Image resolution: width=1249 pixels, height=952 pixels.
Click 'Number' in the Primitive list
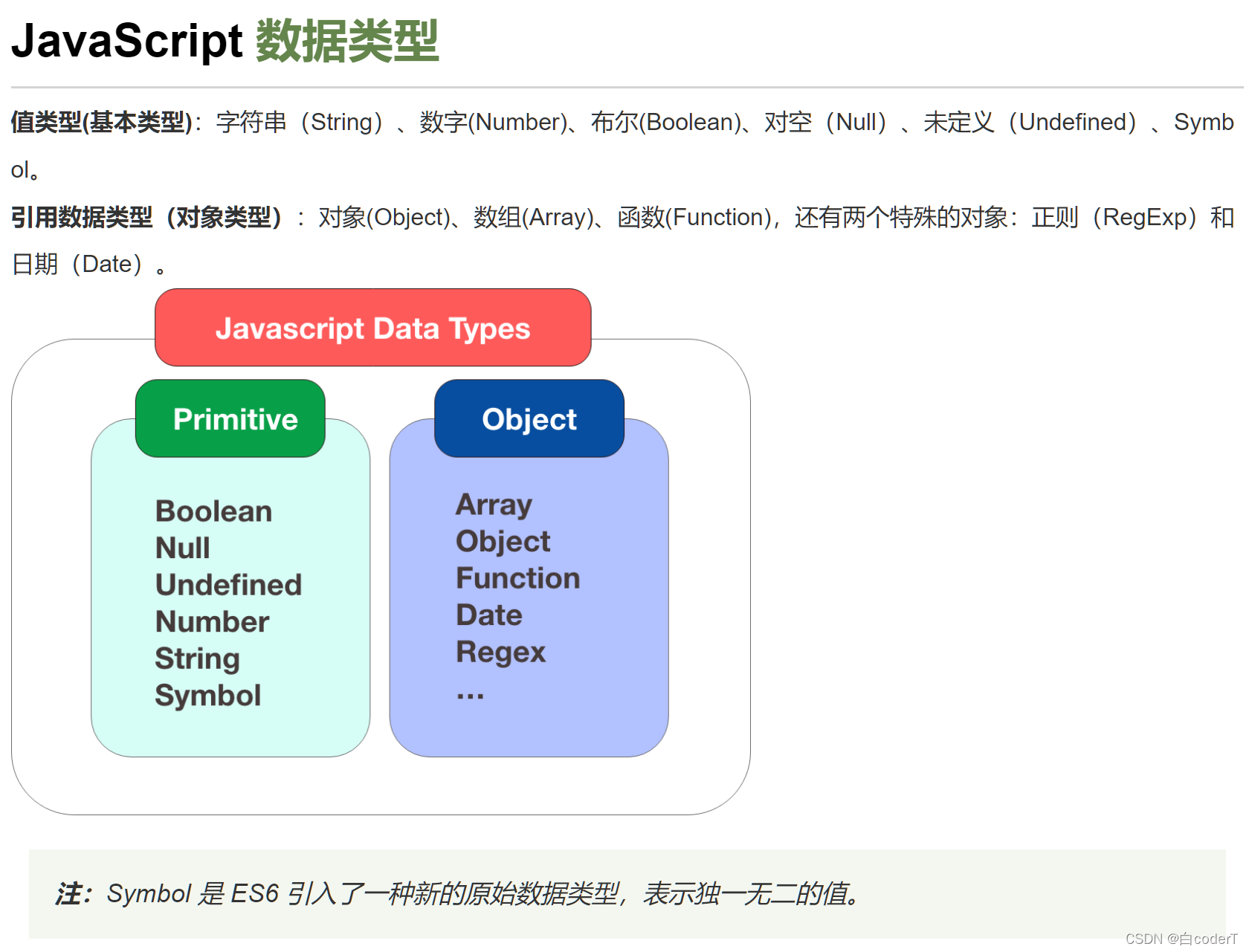[x=213, y=621]
